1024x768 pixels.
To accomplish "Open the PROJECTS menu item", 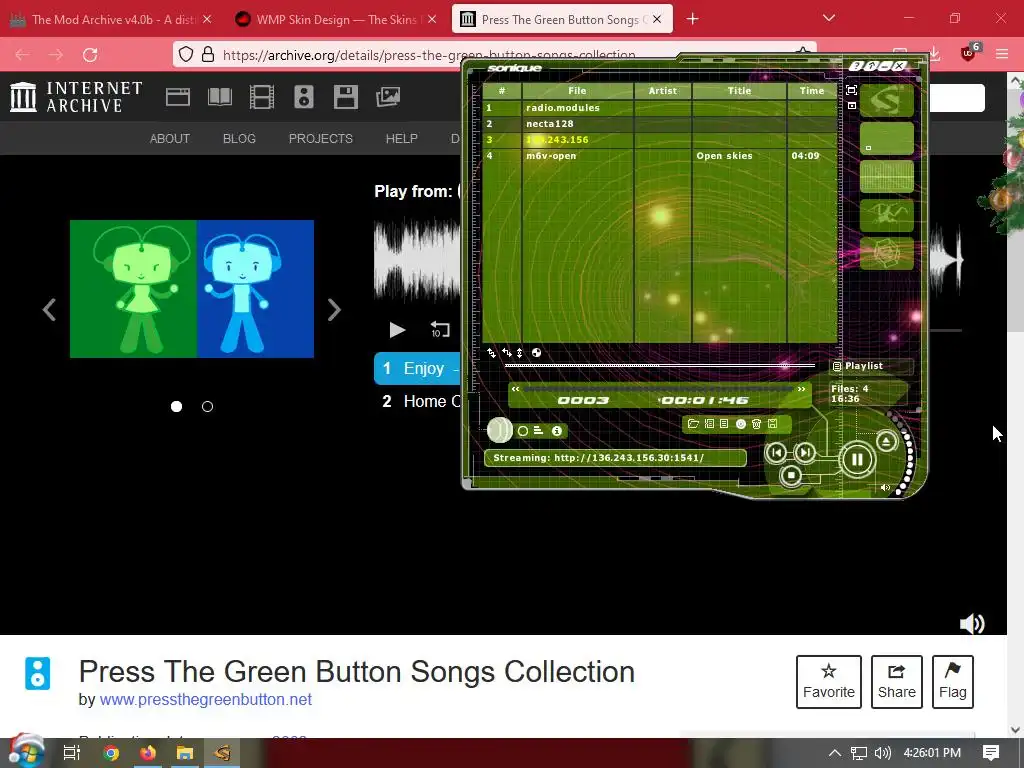I will 321,138.
